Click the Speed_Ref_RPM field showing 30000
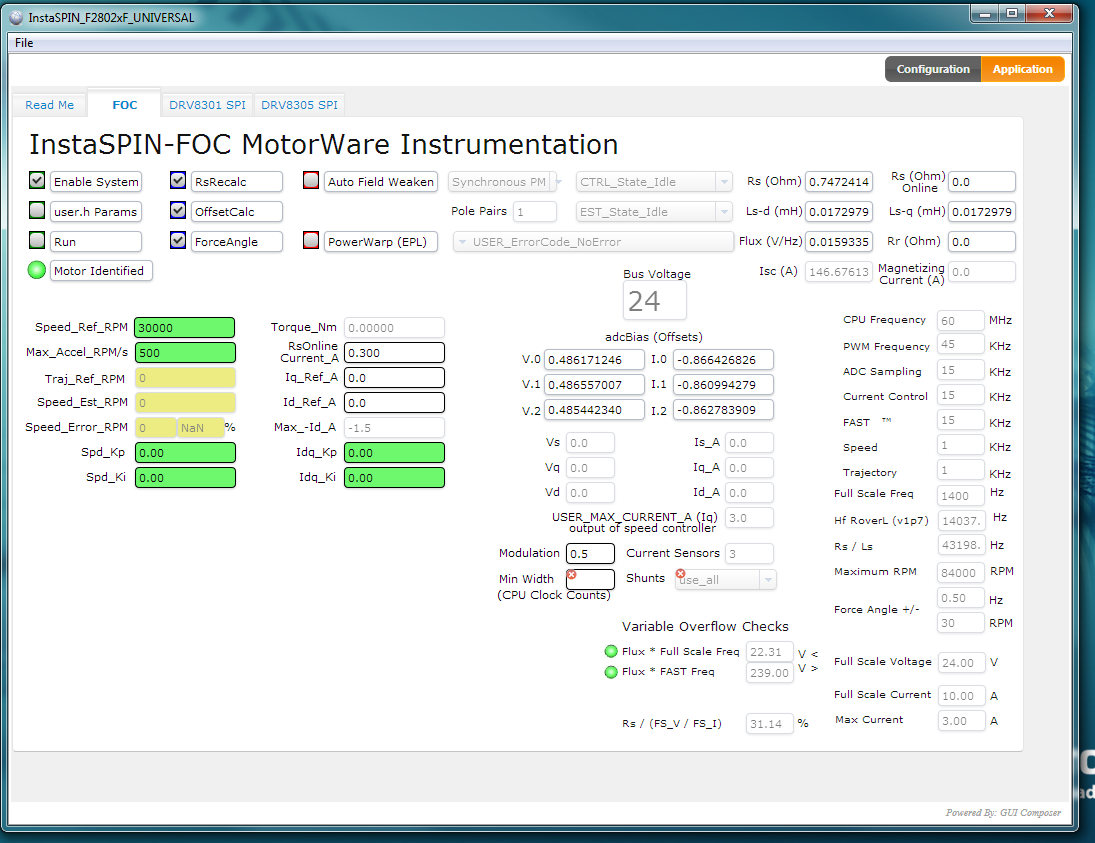The width and height of the screenshot is (1095, 843). coord(185,328)
